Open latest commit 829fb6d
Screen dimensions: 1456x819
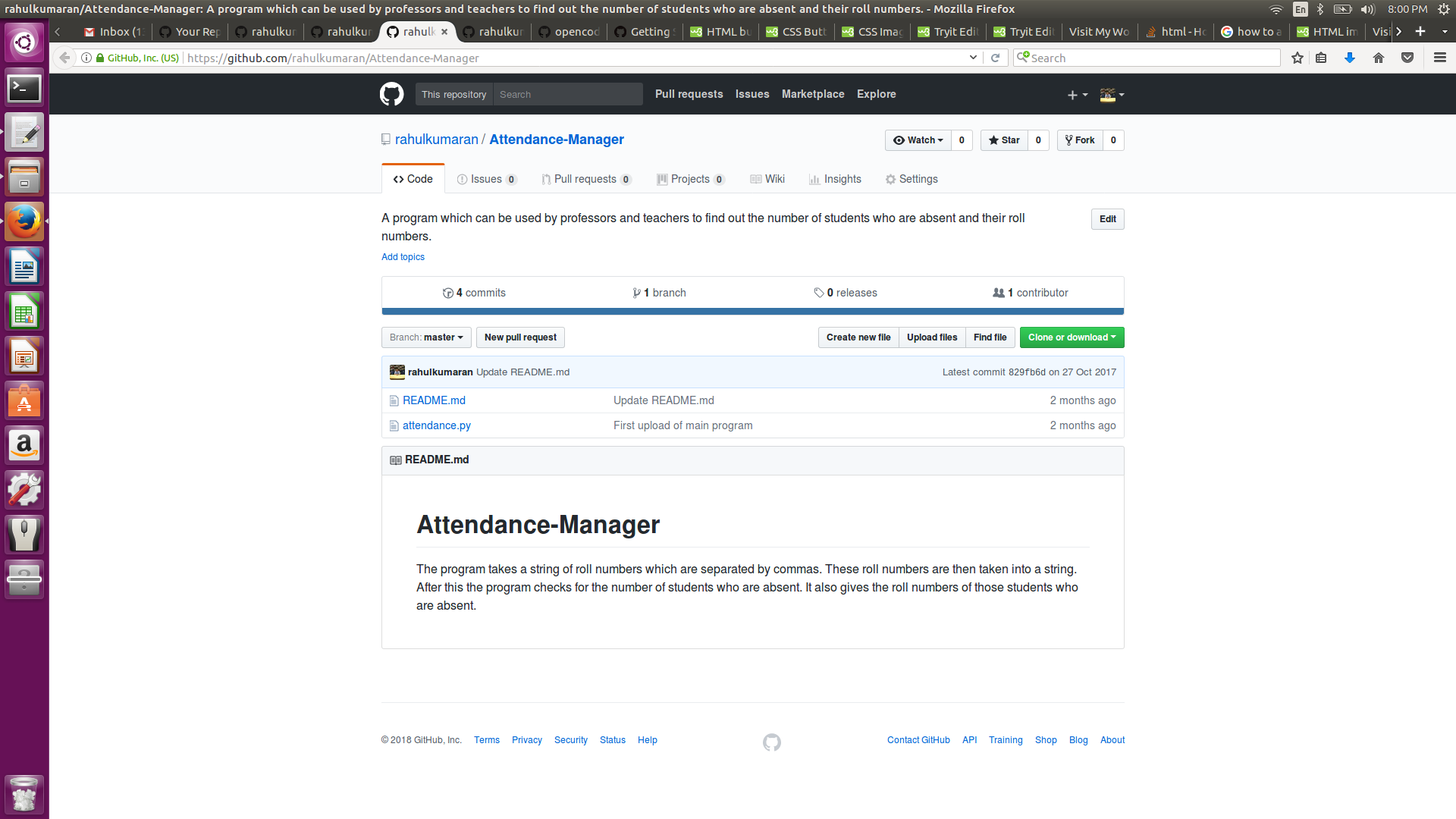(x=1027, y=372)
